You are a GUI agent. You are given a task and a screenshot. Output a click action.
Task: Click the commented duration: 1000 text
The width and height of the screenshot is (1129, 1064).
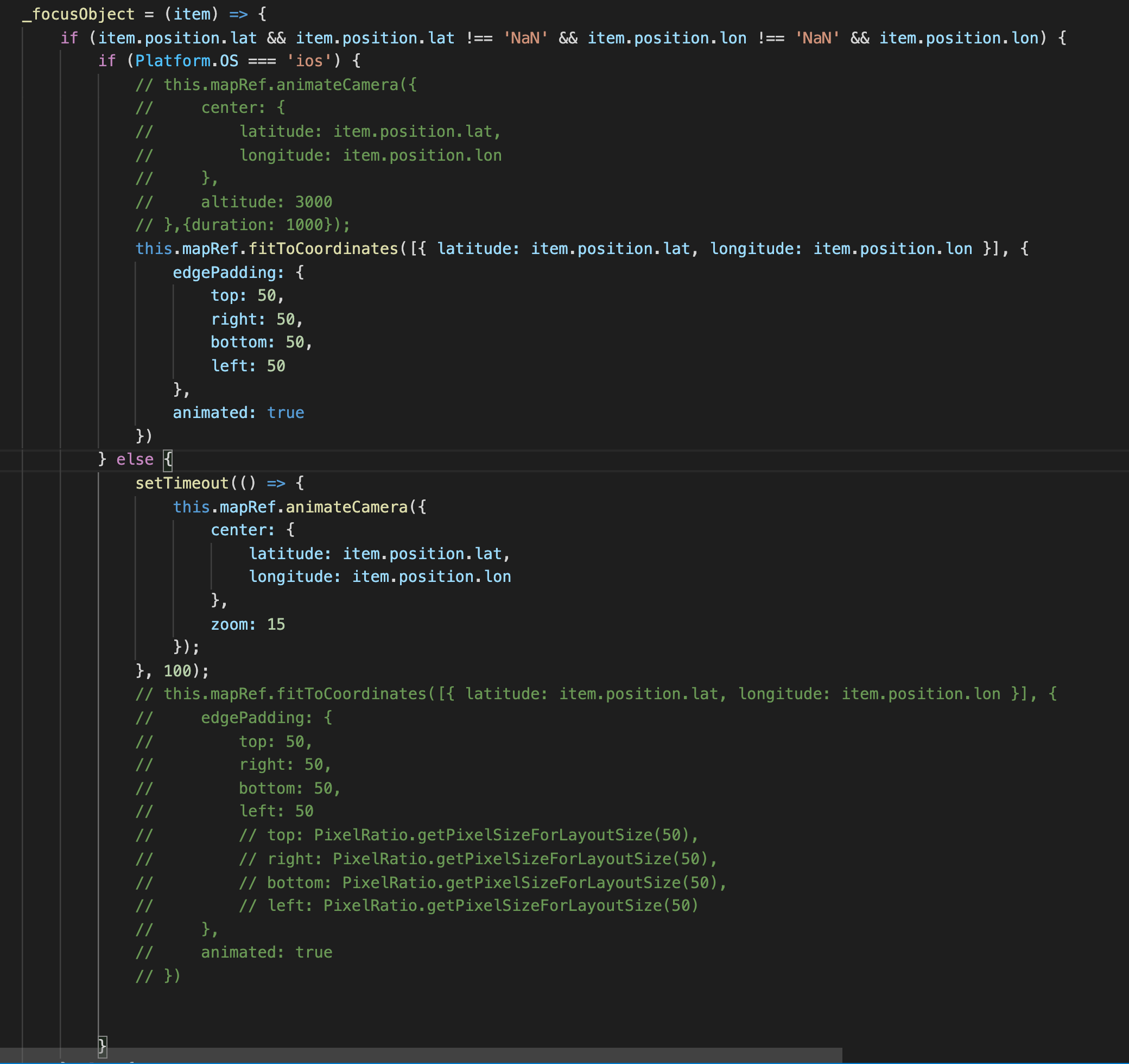click(x=257, y=225)
